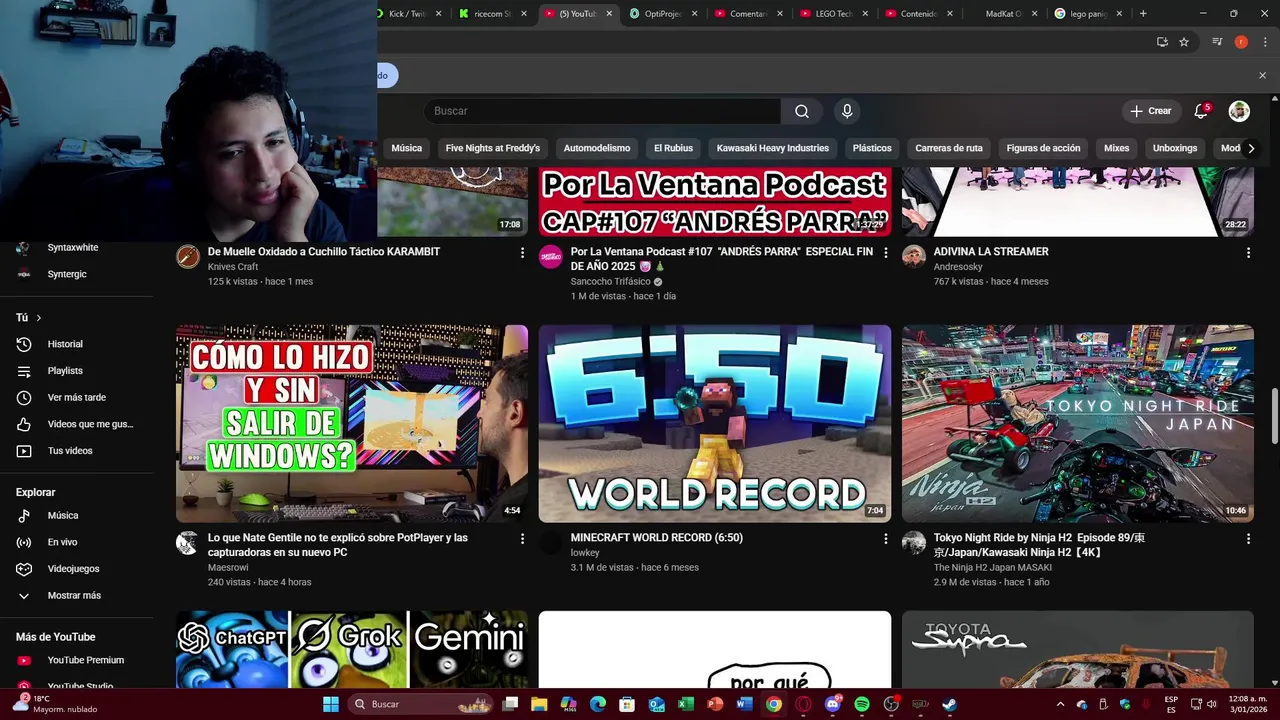Open the YouTube notifications bell
This screenshot has width=1280, height=720.
tap(1201, 111)
